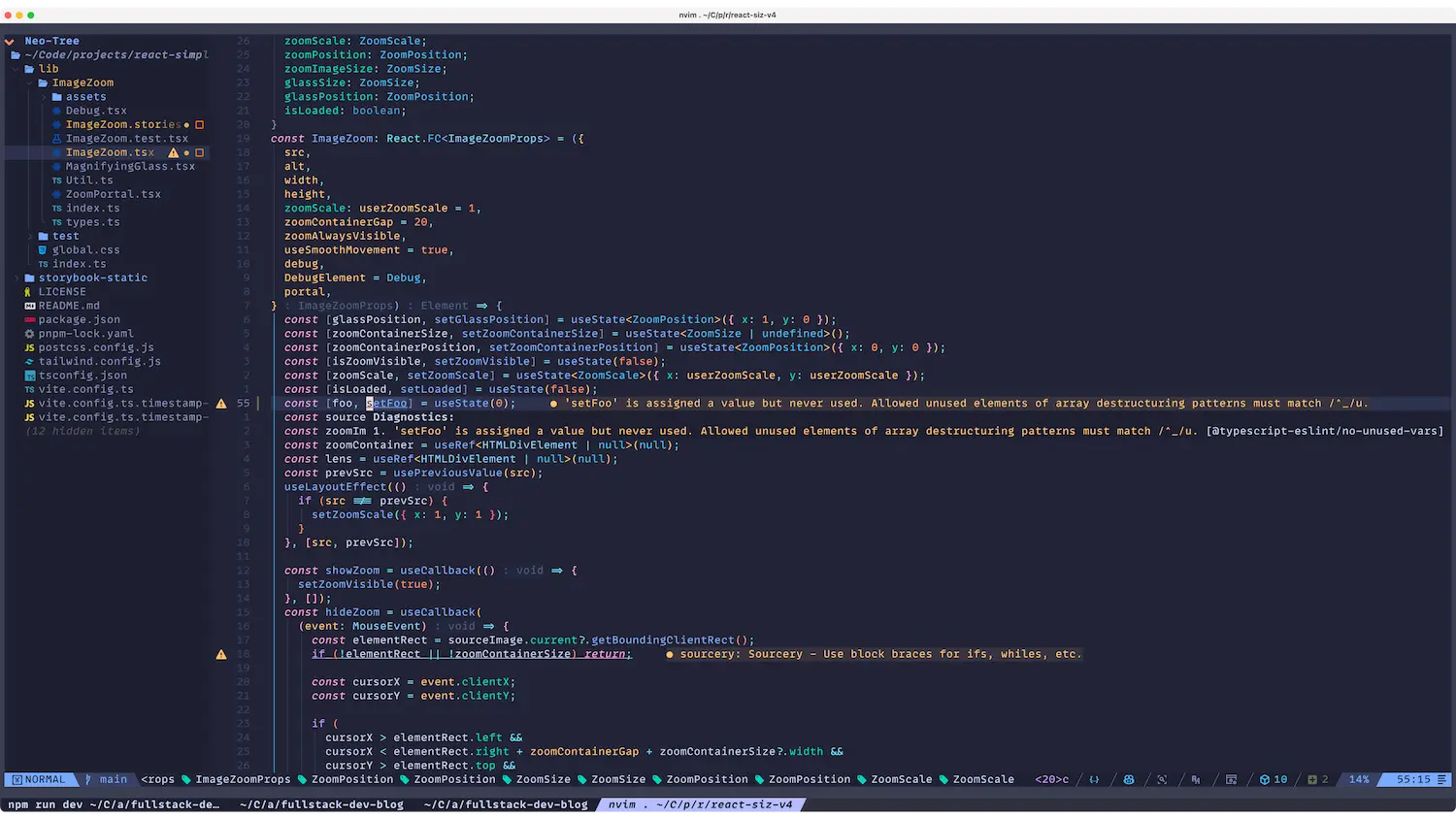The width and height of the screenshot is (1456, 819).
Task: Click 'Diagnostics:' heading in the floating popup
Action: tap(414, 417)
